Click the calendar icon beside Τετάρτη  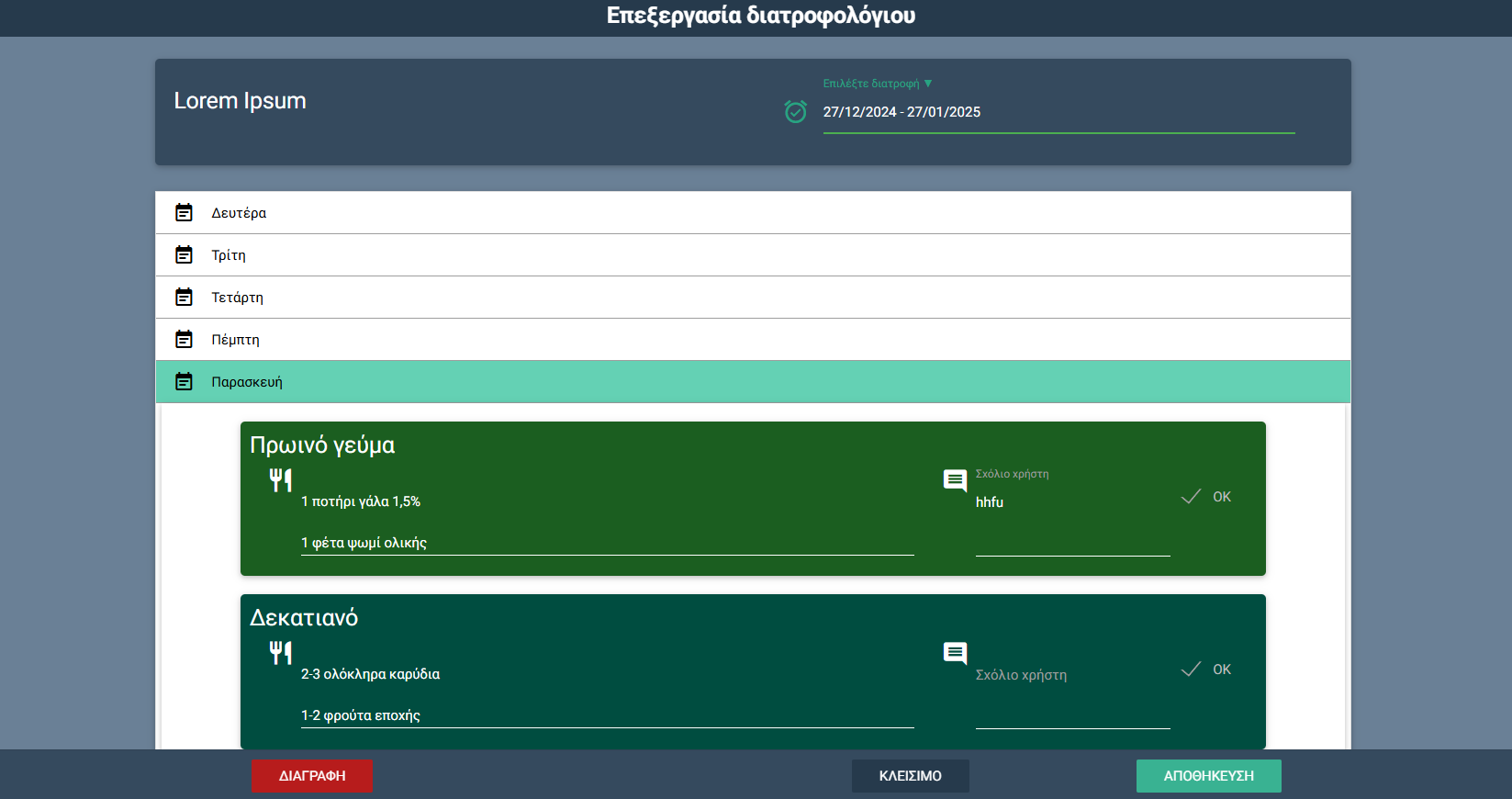[184, 297]
